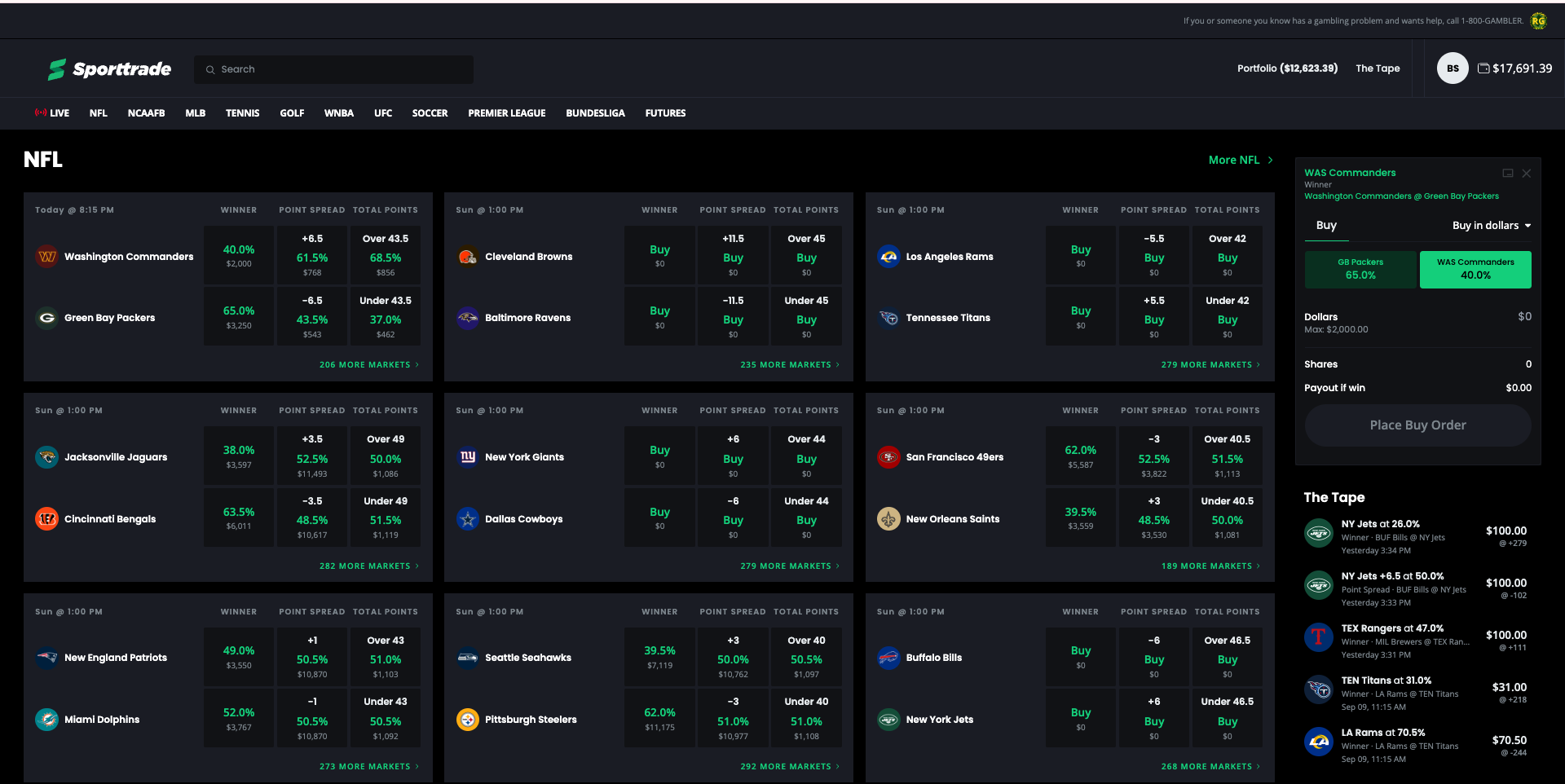
Task: Focus the Search input field
Action: (333, 69)
